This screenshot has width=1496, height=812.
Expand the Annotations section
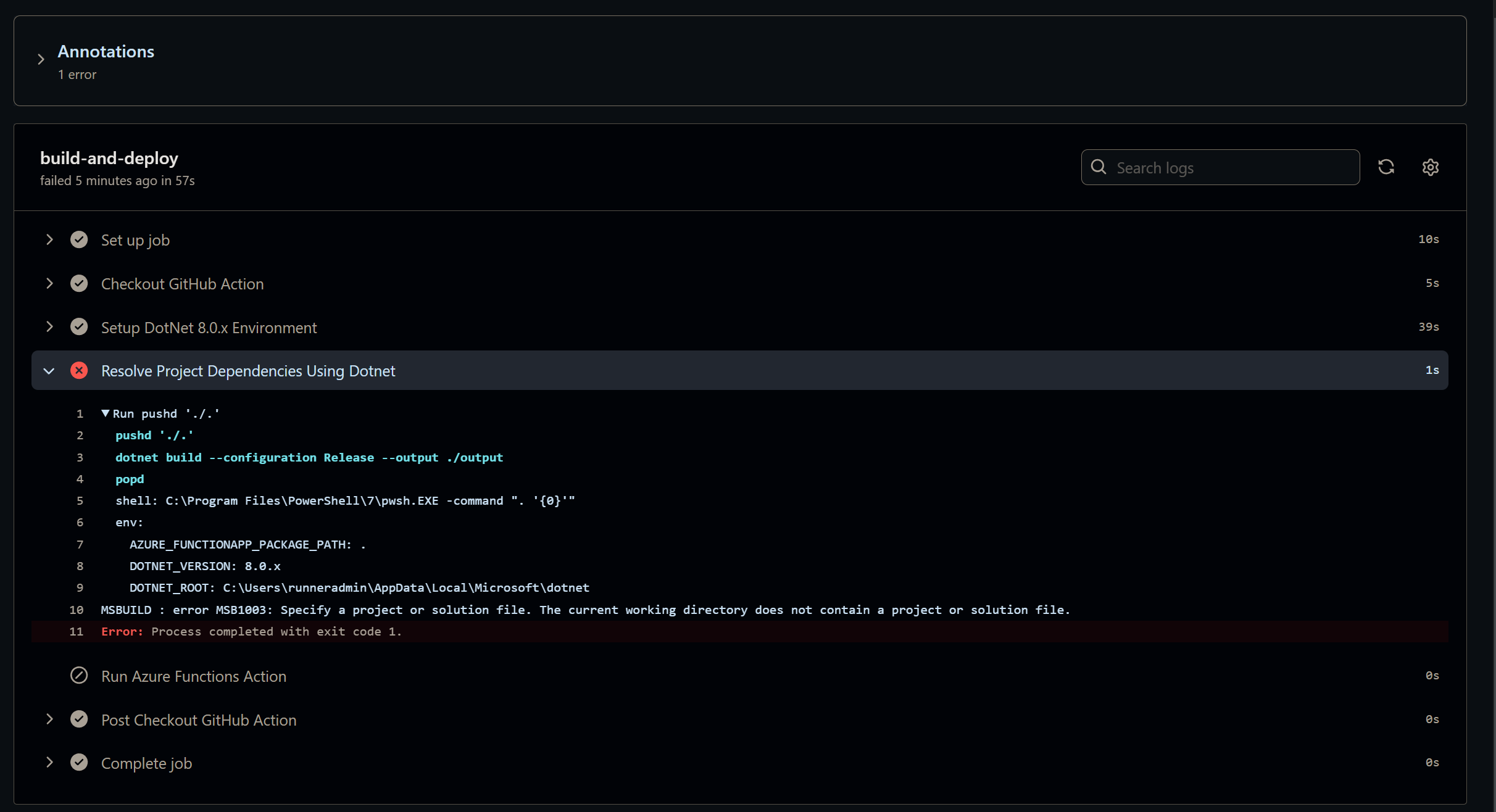point(41,59)
